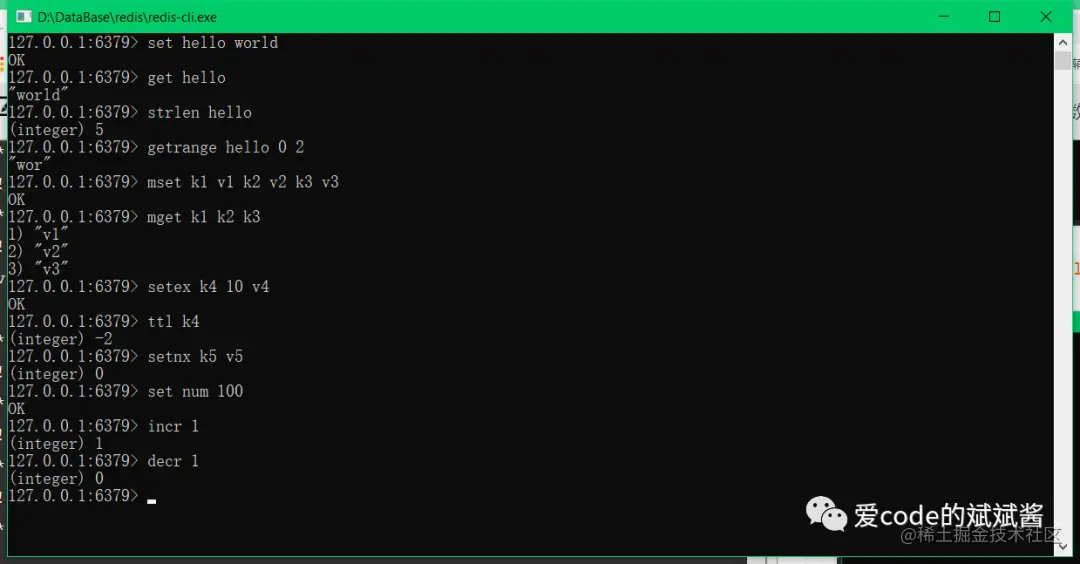This screenshot has height=564, width=1080.
Task: Click the "set num 100" command line
Action: pos(126,391)
